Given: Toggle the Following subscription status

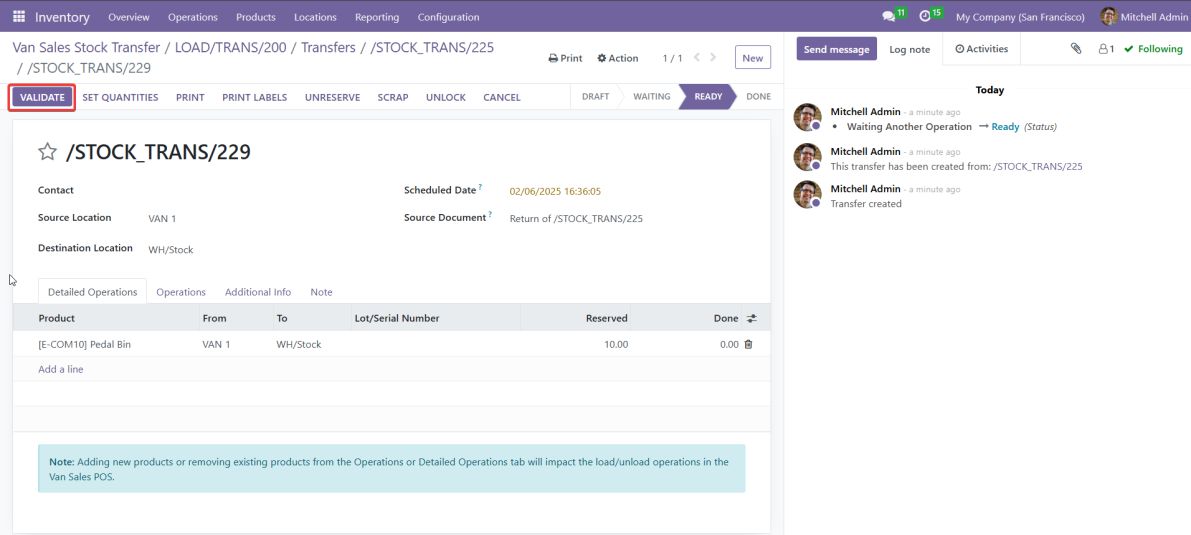Looking at the screenshot, I should click(1153, 49).
